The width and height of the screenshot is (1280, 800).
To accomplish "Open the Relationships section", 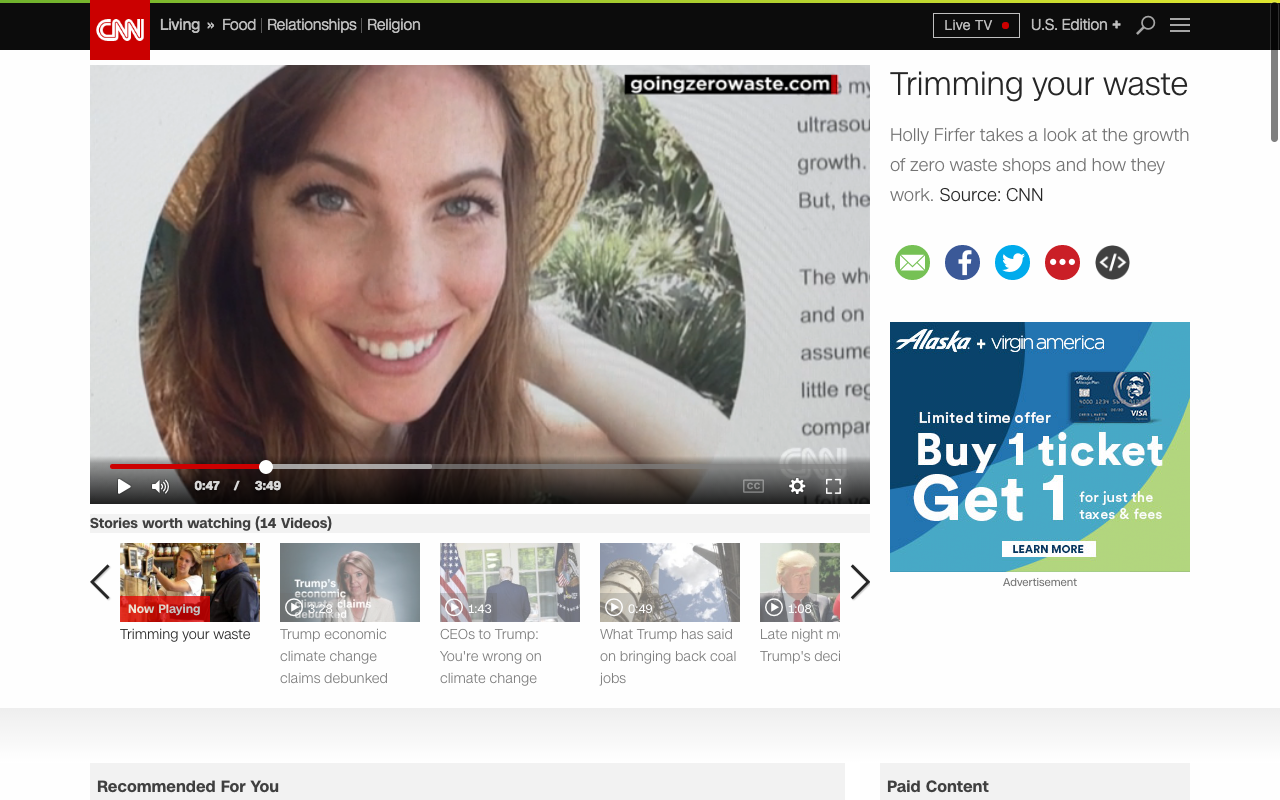I will (x=311, y=25).
